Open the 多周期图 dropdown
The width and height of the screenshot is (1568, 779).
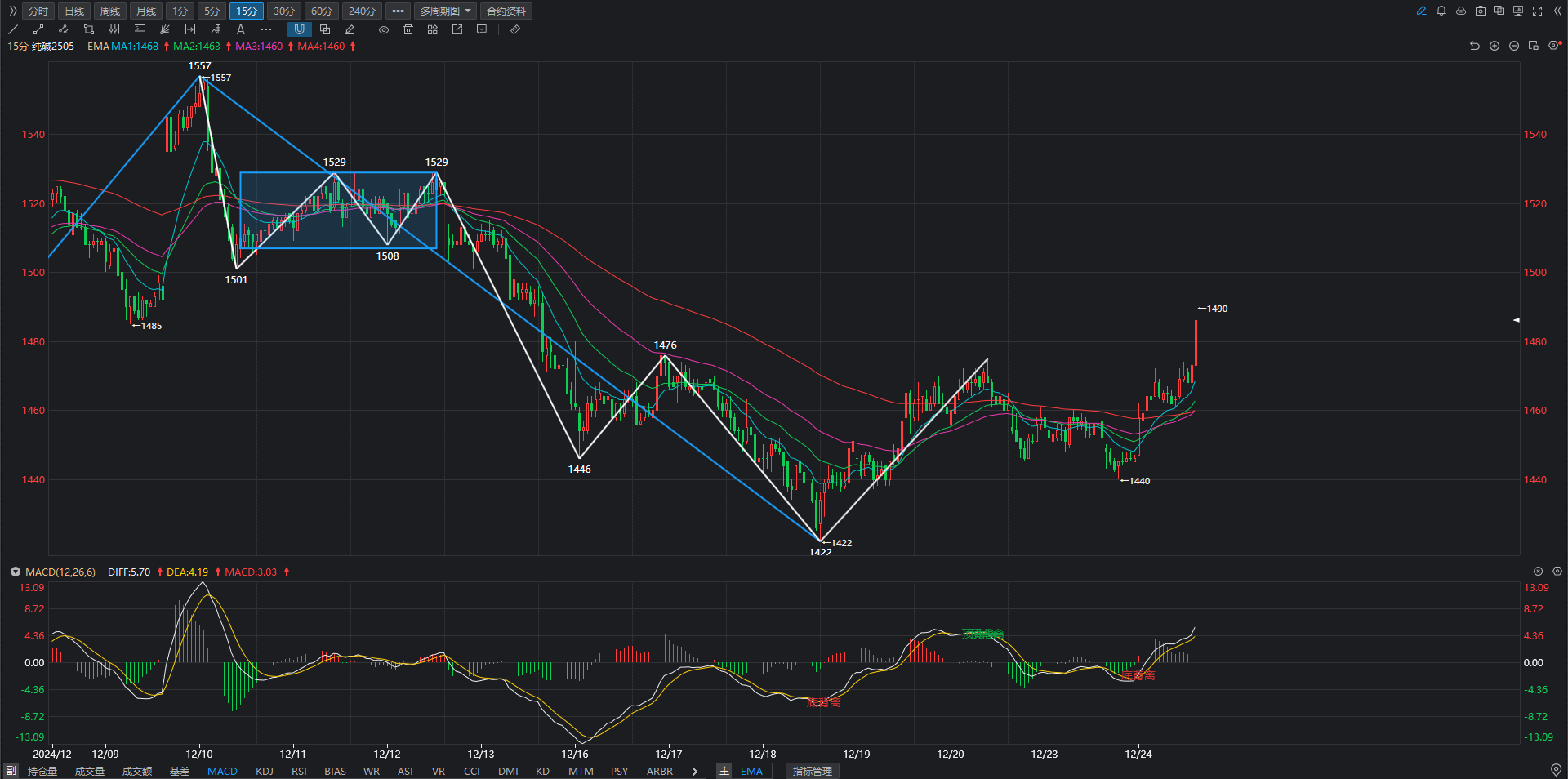coord(446,11)
